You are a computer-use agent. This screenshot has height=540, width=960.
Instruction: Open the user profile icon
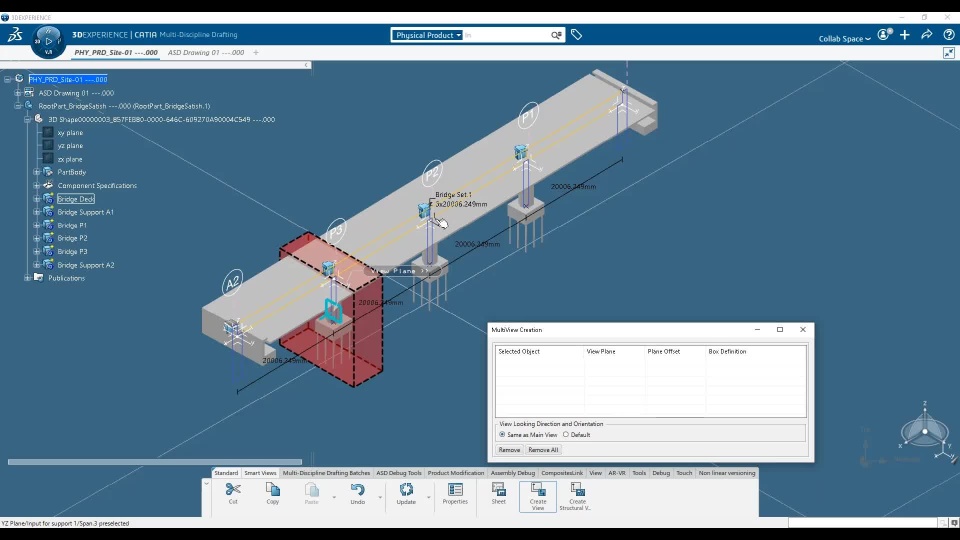click(884, 35)
